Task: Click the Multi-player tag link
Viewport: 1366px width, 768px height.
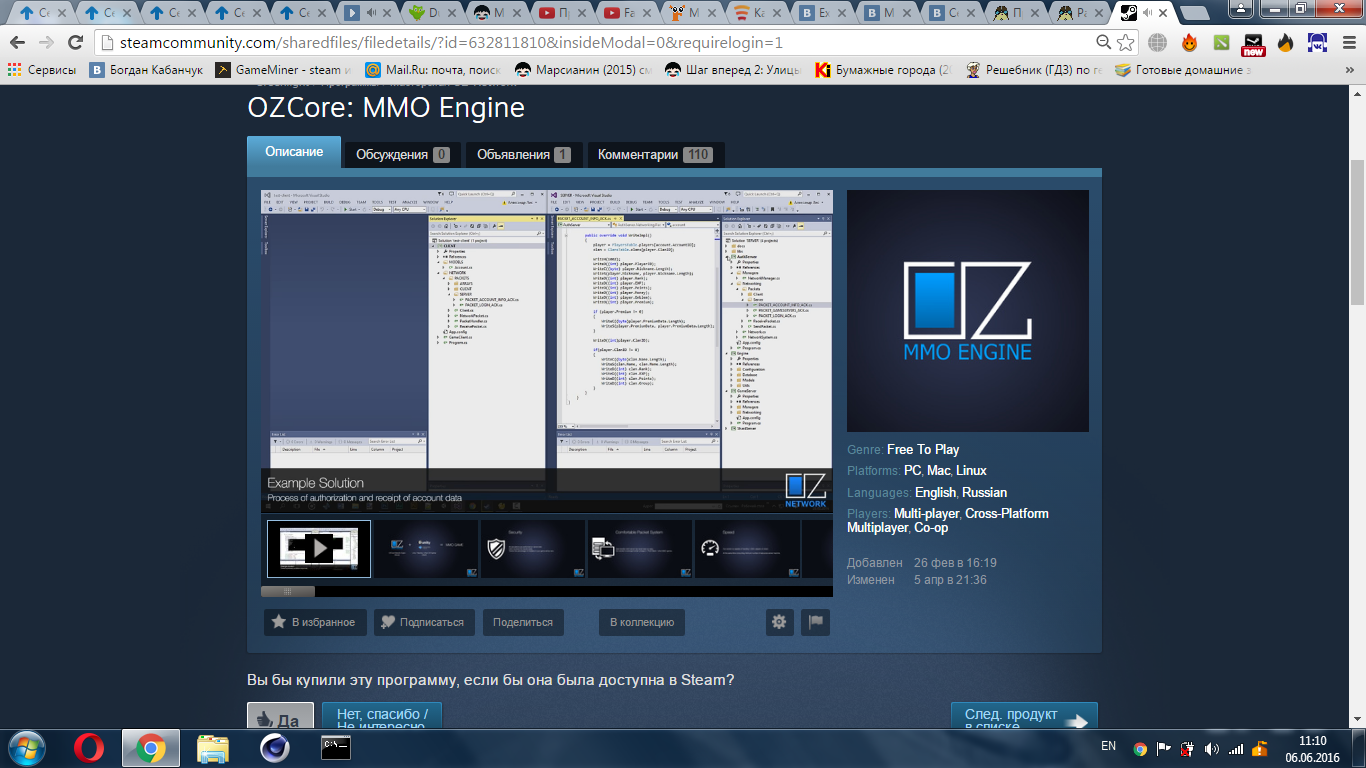Action: [927, 513]
